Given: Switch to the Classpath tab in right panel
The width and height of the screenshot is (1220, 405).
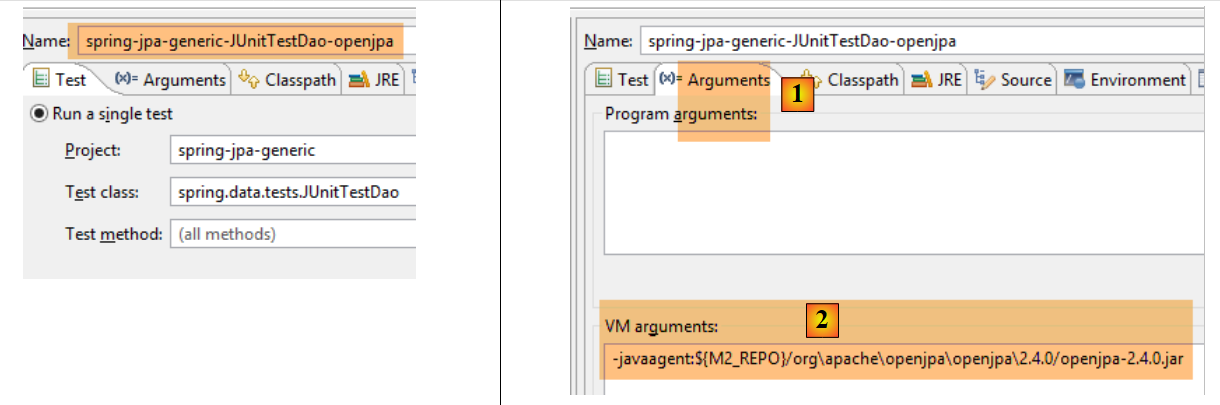Looking at the screenshot, I should tap(864, 80).
